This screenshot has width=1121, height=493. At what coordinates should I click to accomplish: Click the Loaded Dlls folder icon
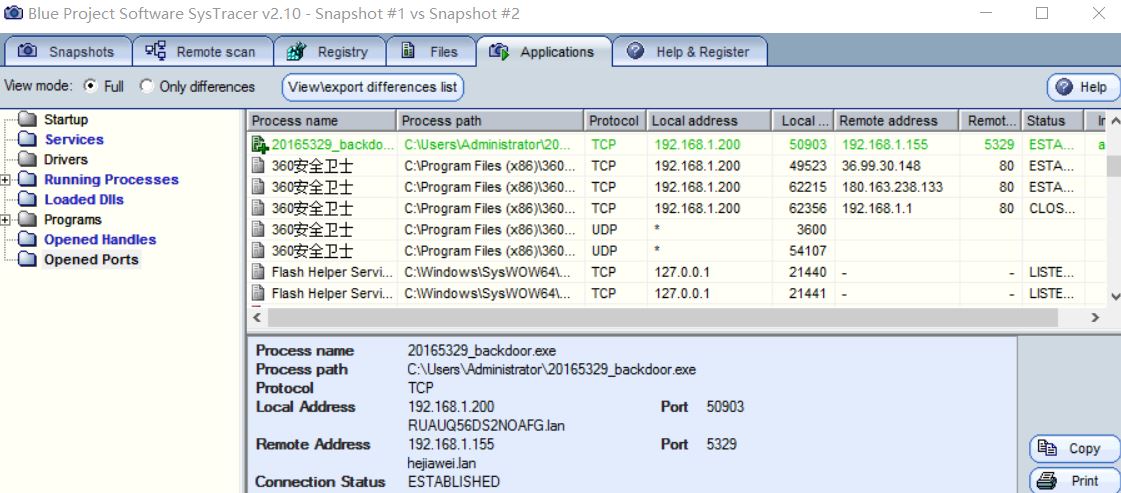pos(27,199)
